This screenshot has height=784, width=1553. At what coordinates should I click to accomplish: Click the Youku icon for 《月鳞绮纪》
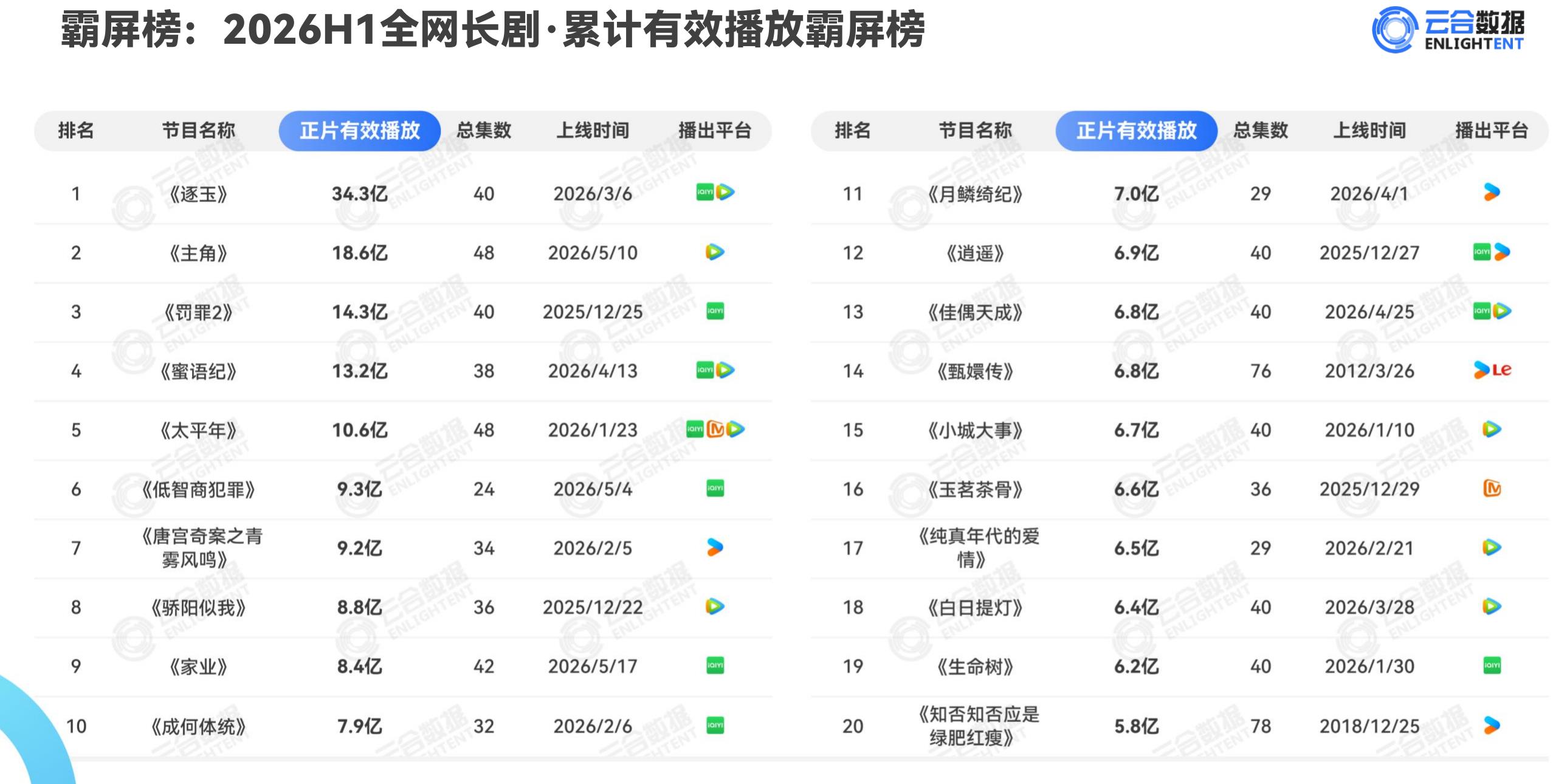tap(1492, 193)
